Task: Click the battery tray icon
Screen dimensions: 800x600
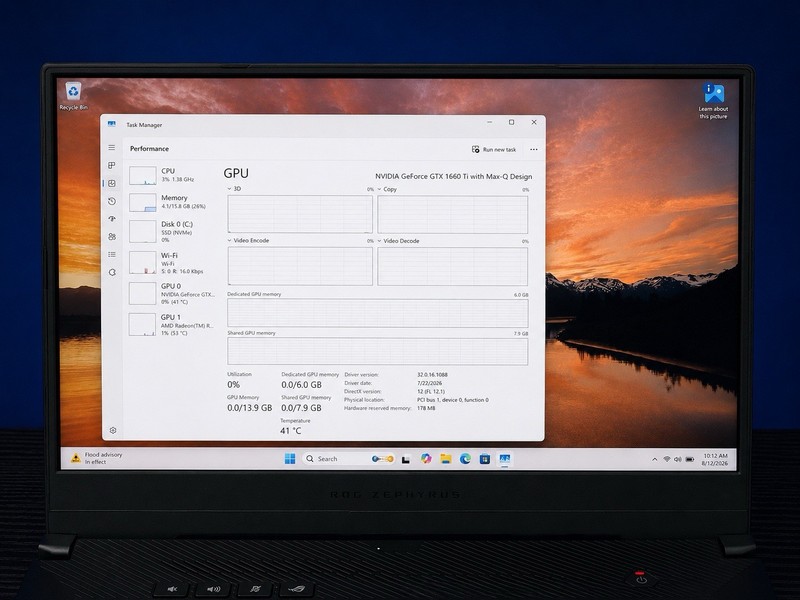Action: [x=690, y=459]
